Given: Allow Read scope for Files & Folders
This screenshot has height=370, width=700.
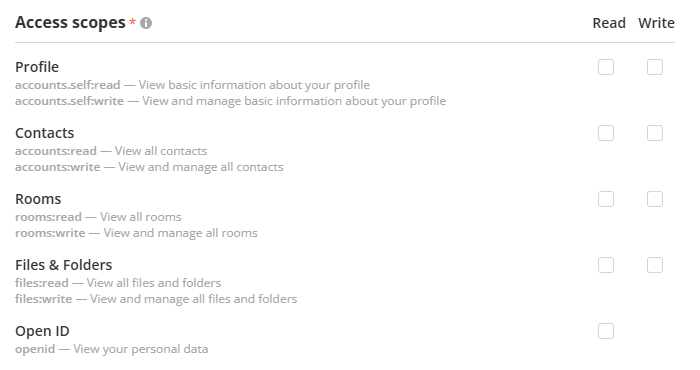Looking at the screenshot, I should 606,266.
